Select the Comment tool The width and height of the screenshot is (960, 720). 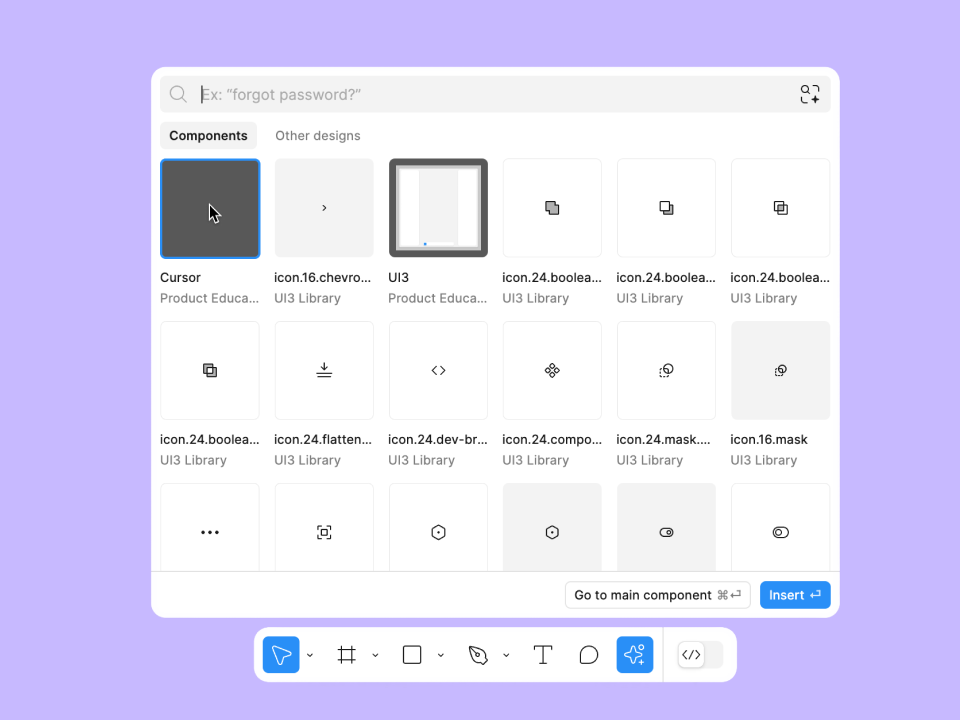(x=589, y=655)
